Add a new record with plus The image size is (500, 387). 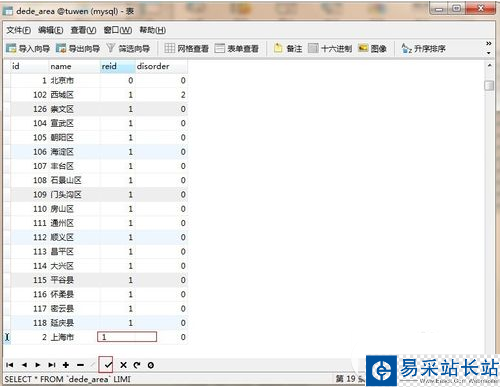point(66,365)
